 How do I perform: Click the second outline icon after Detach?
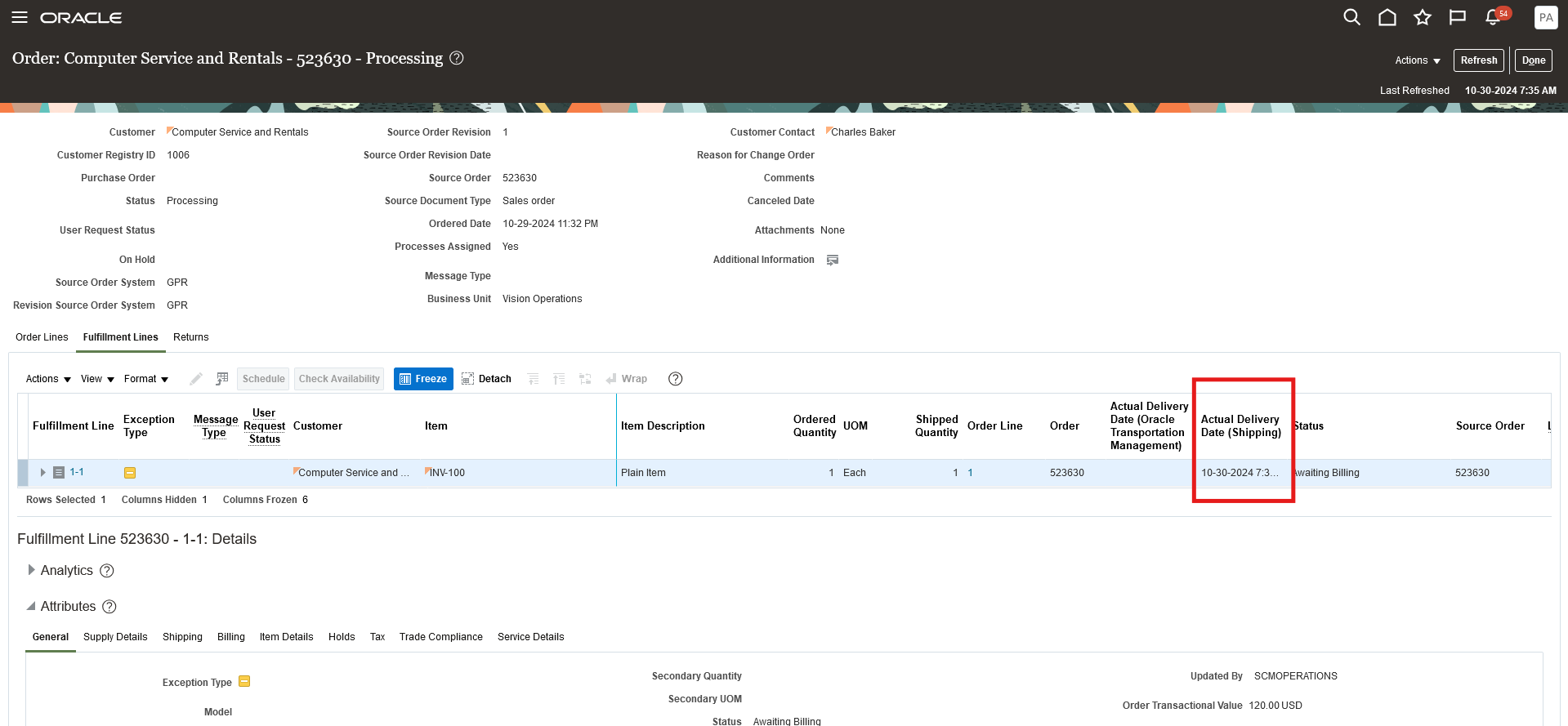pos(559,379)
